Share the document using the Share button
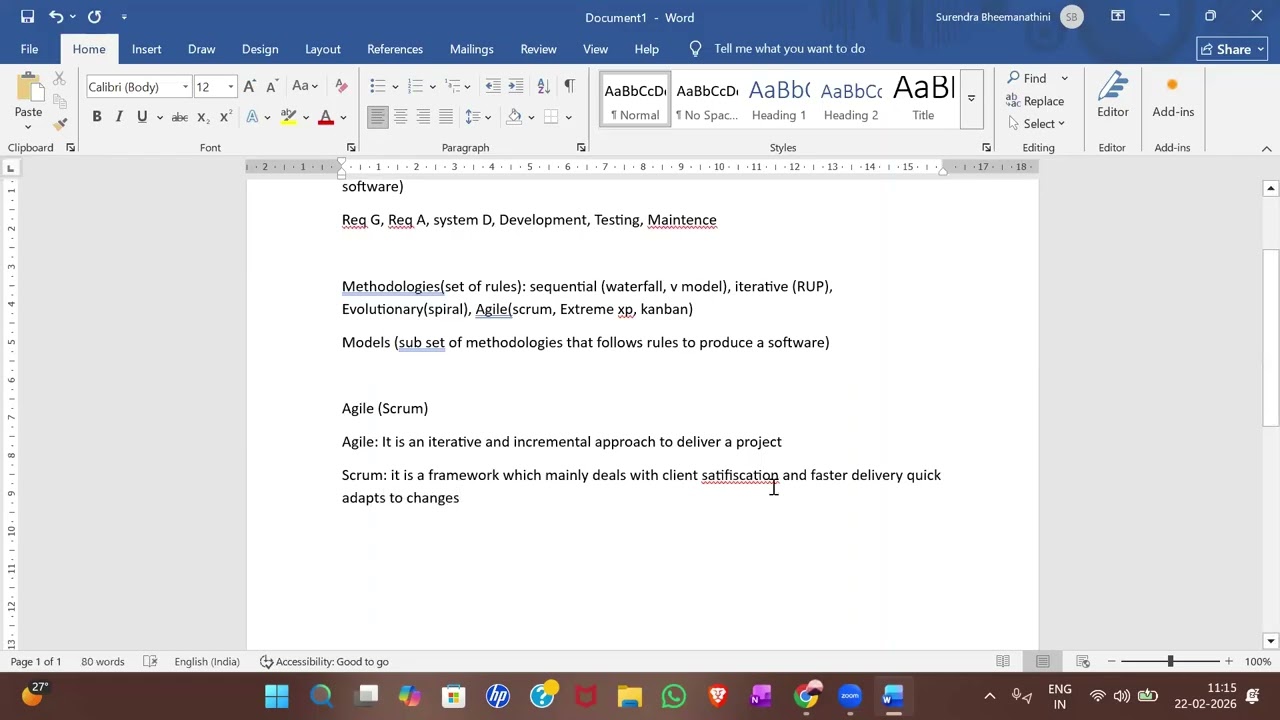This screenshot has height=720, width=1280. click(1233, 49)
